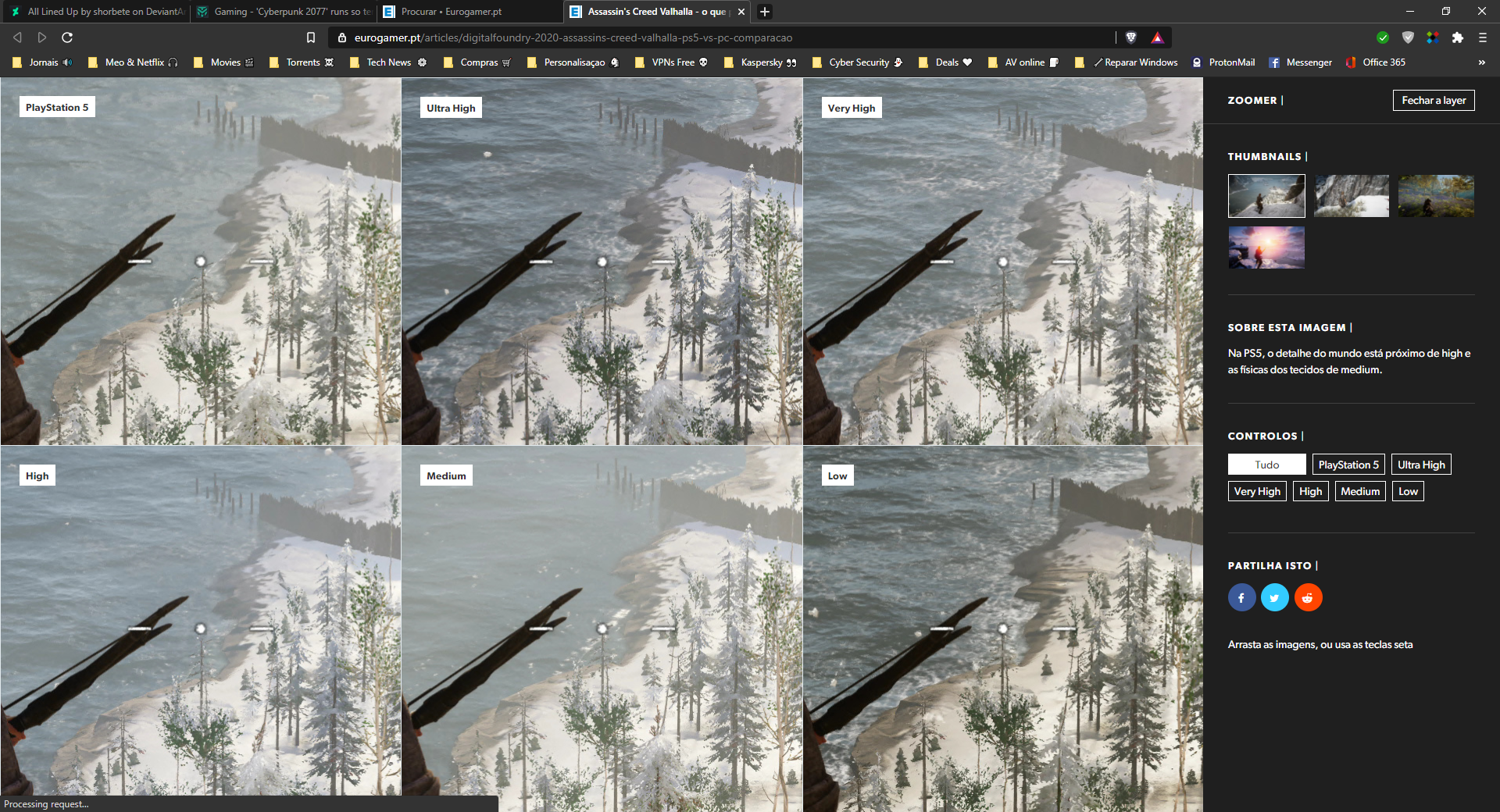Open the Meo & Netflix bookmark folder

coord(133,62)
